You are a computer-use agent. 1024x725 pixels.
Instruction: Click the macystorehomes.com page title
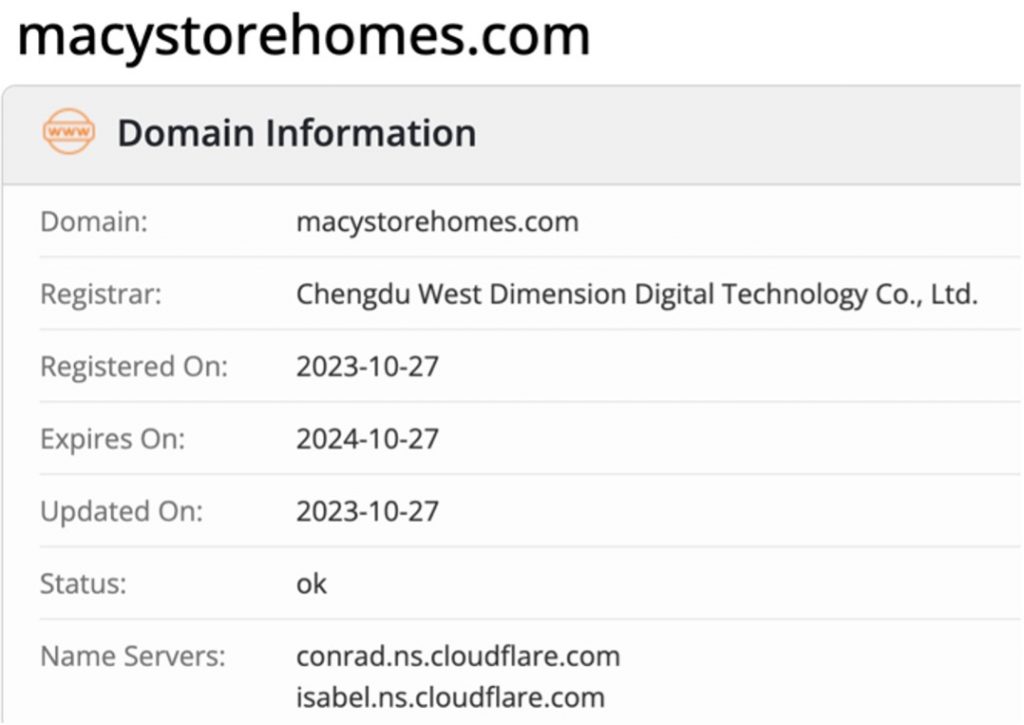(x=304, y=36)
